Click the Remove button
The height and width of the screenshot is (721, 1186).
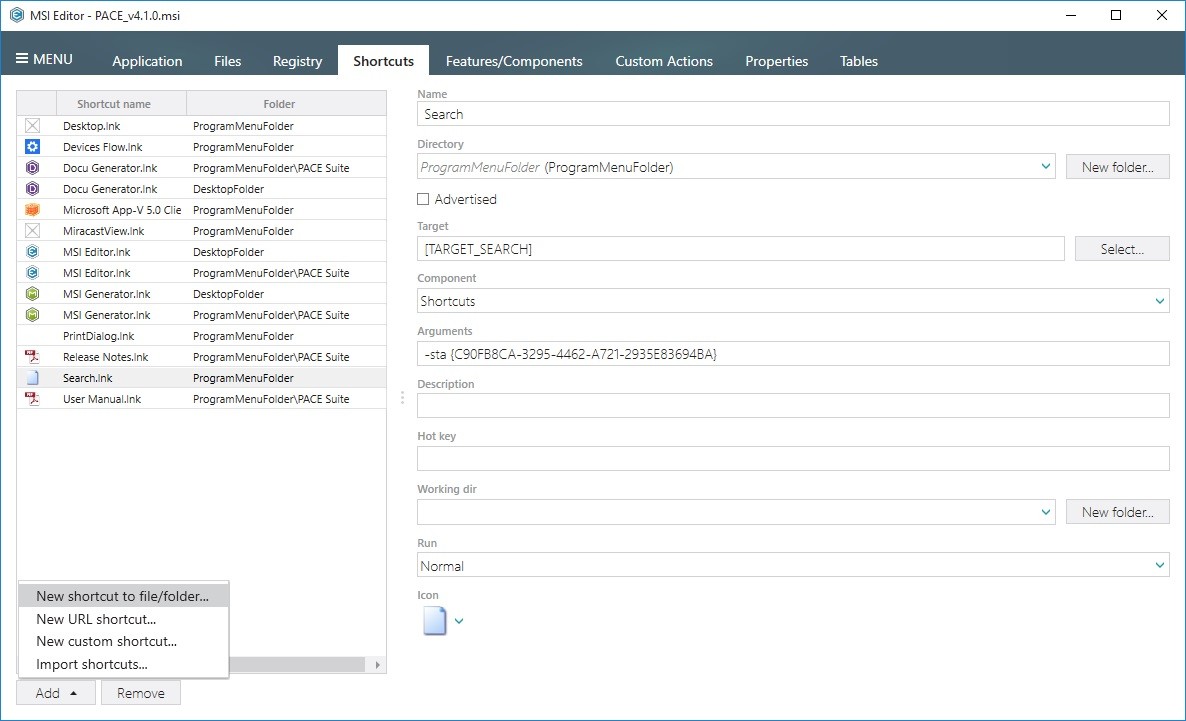pos(141,693)
